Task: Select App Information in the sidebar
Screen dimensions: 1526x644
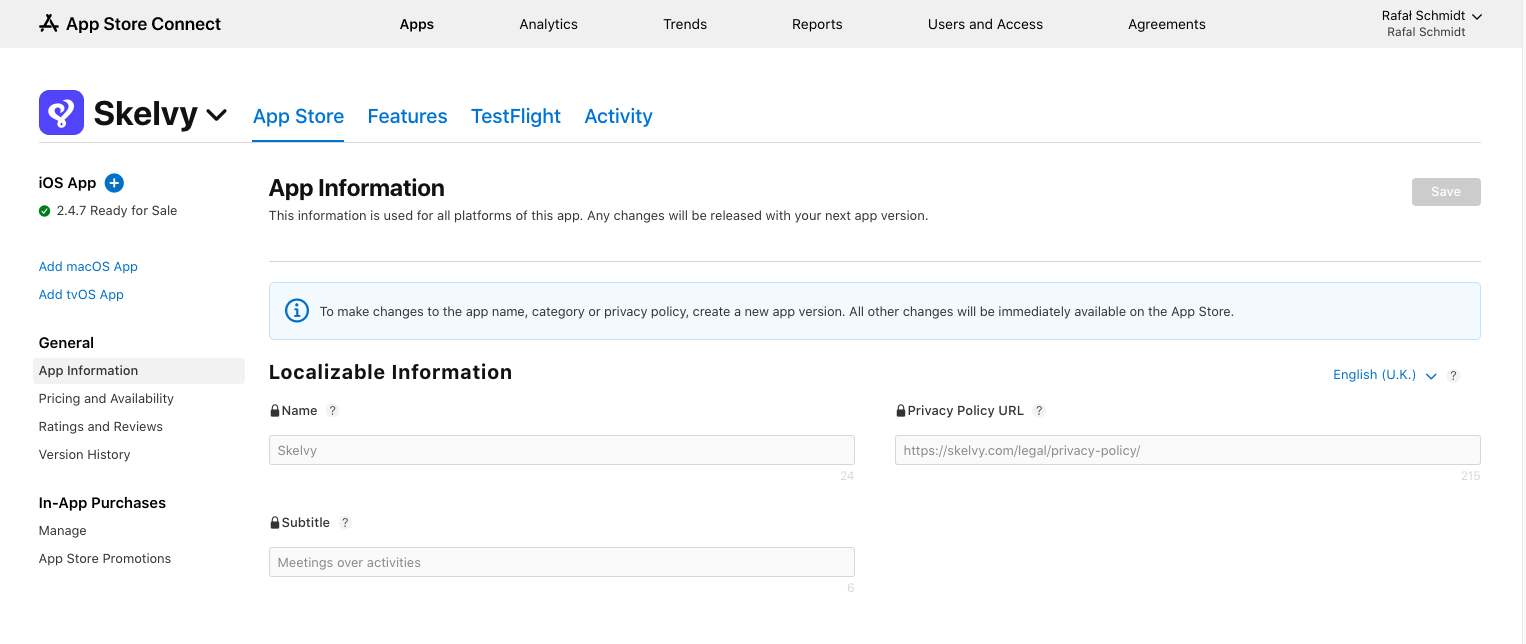Action: (x=139, y=371)
